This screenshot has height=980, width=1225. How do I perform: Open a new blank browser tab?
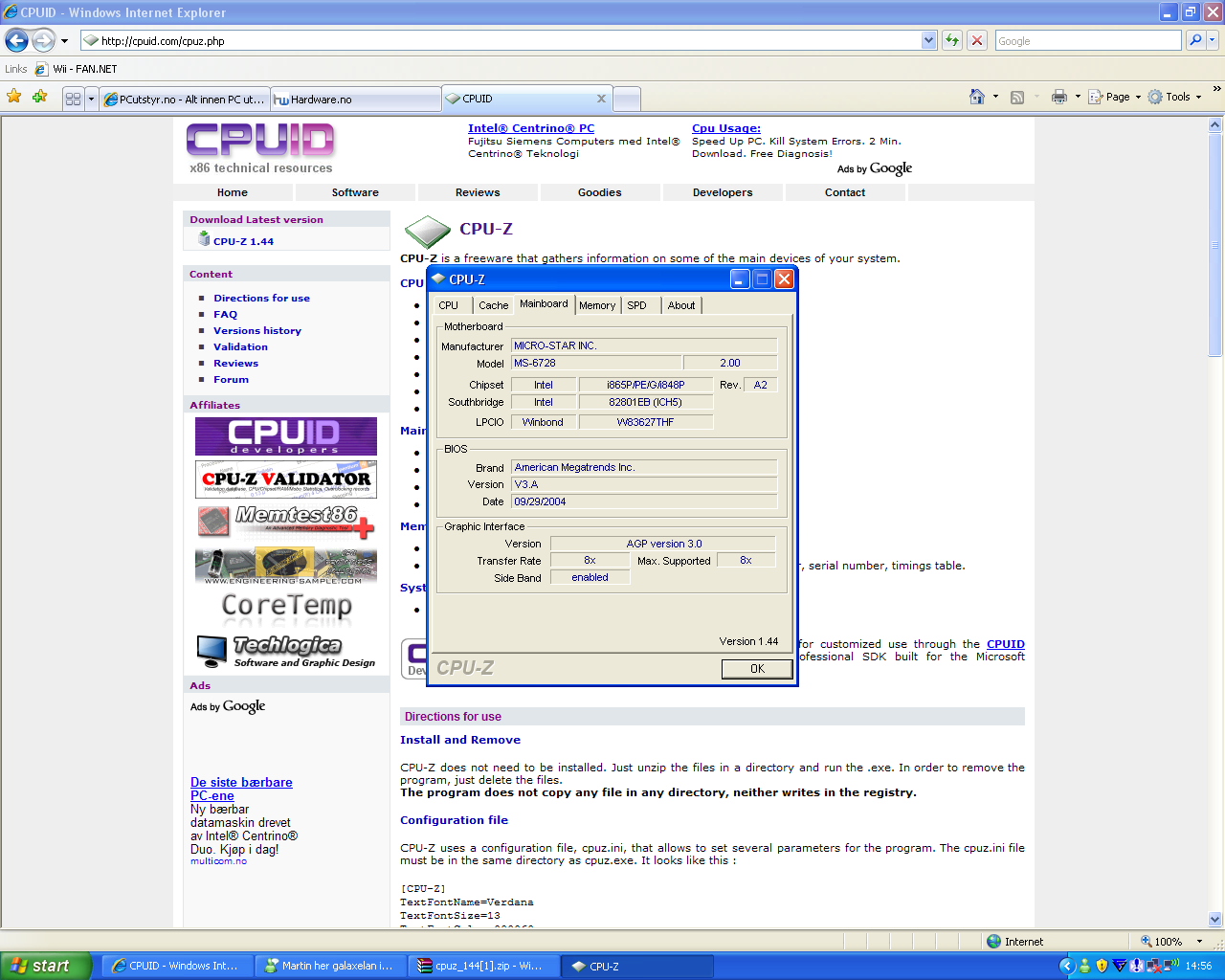(x=626, y=99)
